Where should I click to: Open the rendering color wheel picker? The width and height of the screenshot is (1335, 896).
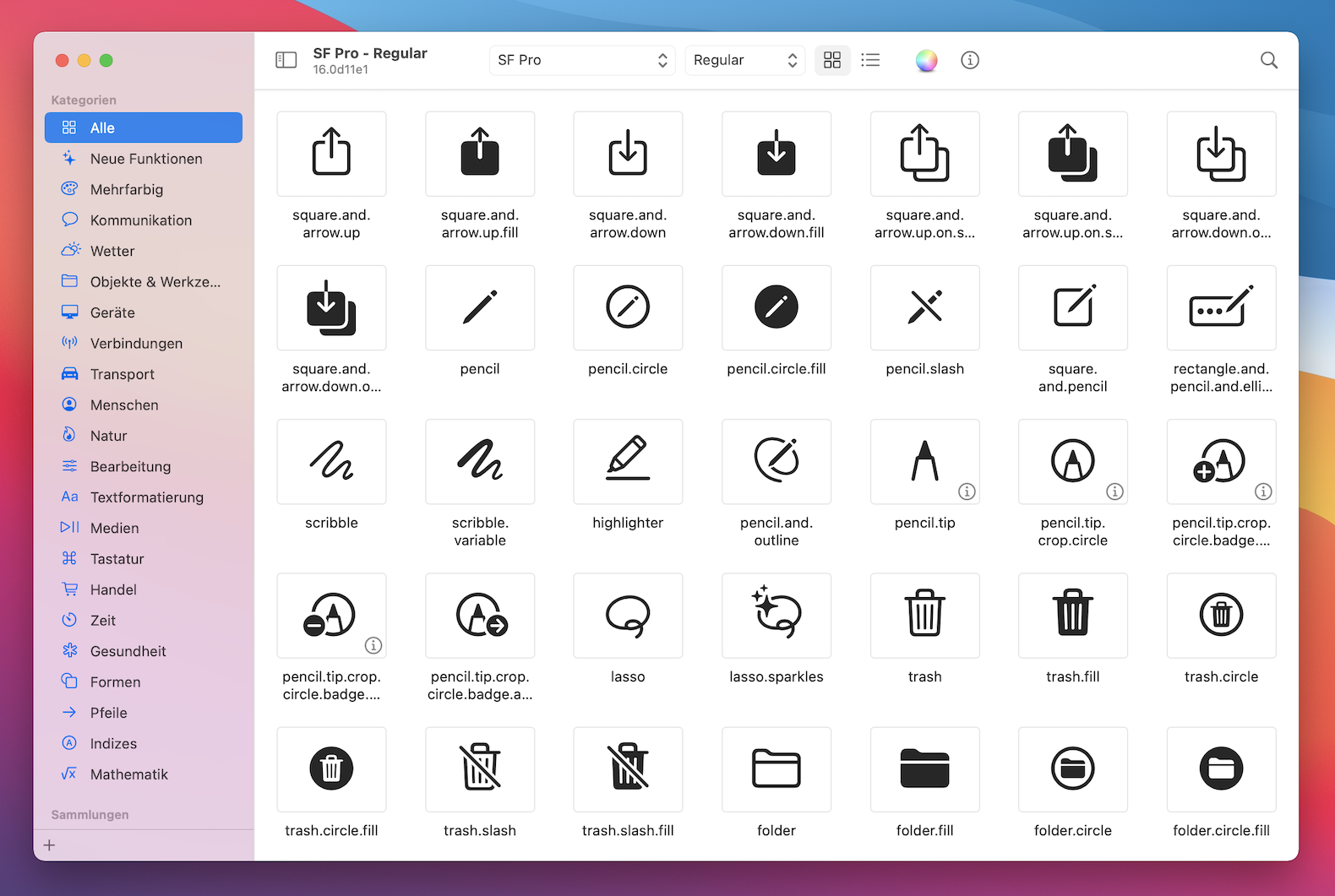pos(926,60)
